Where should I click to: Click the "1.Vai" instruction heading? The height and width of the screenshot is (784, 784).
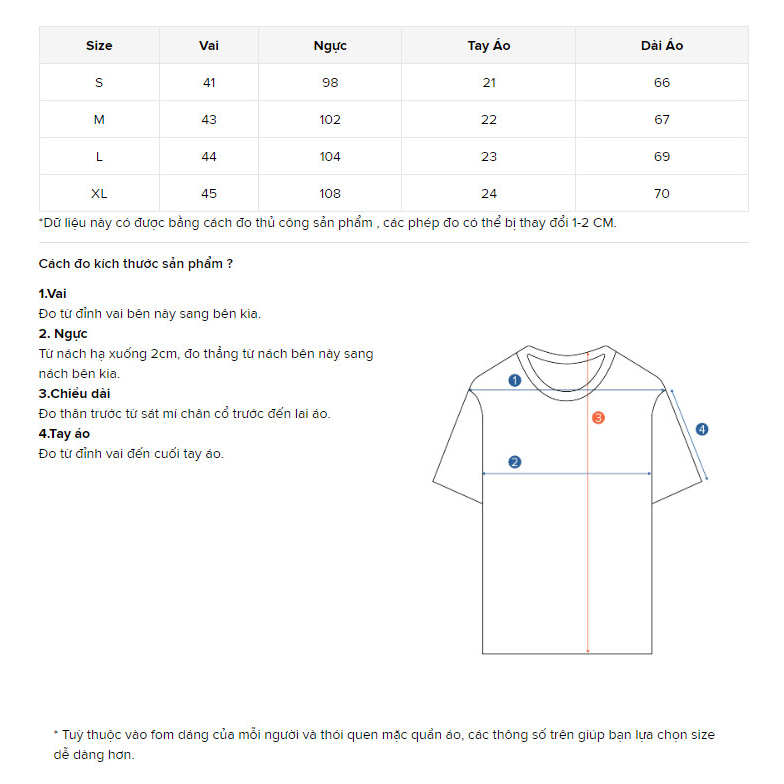tap(52, 294)
